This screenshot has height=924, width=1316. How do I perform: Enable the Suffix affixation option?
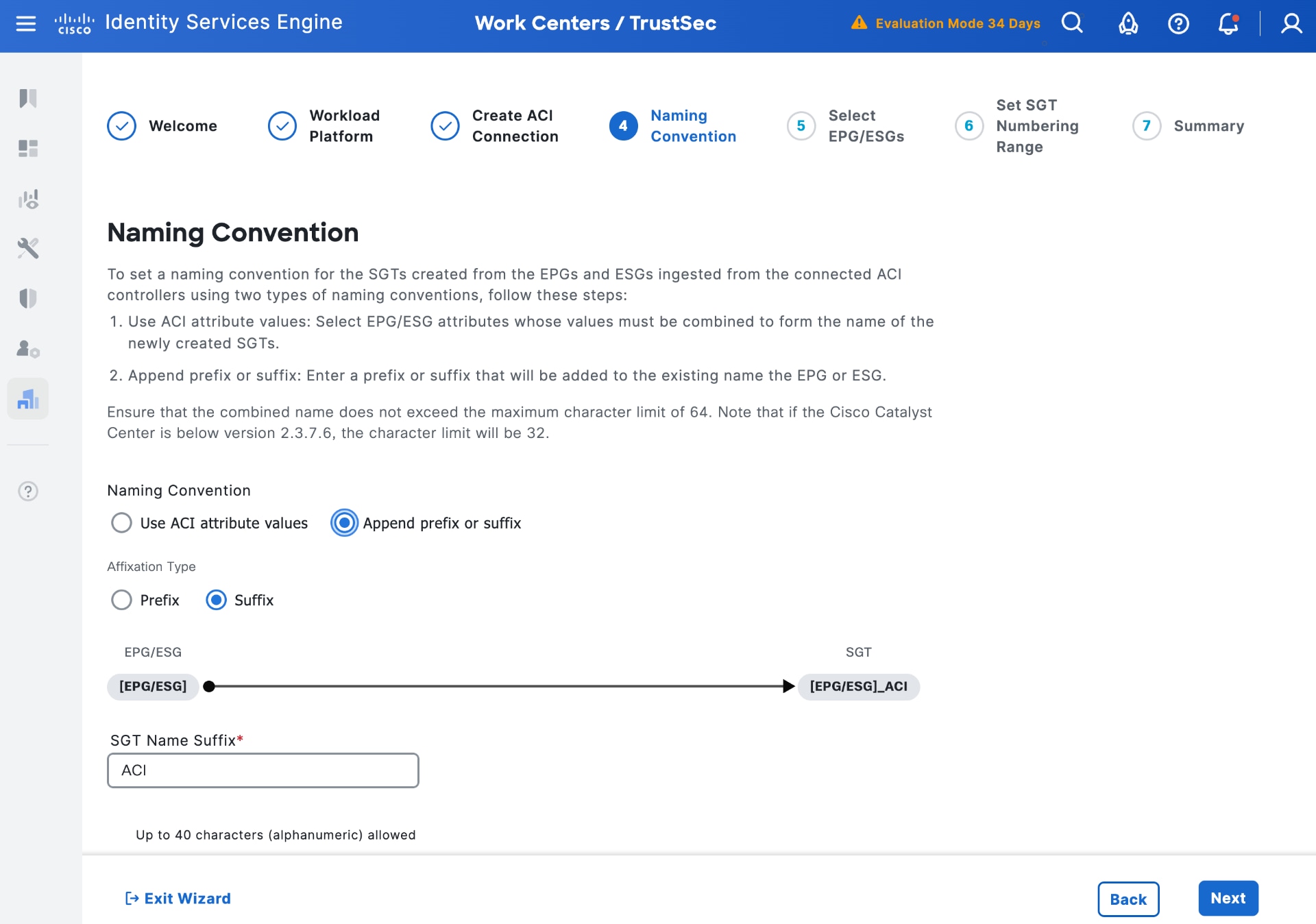click(x=217, y=600)
